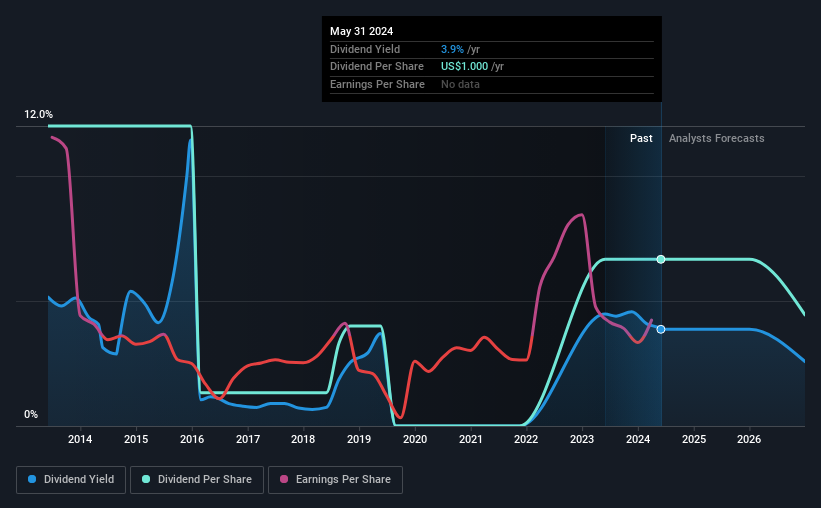Click the teal Dividend Per Share legend dot
The height and width of the screenshot is (508, 821).
coord(146,479)
